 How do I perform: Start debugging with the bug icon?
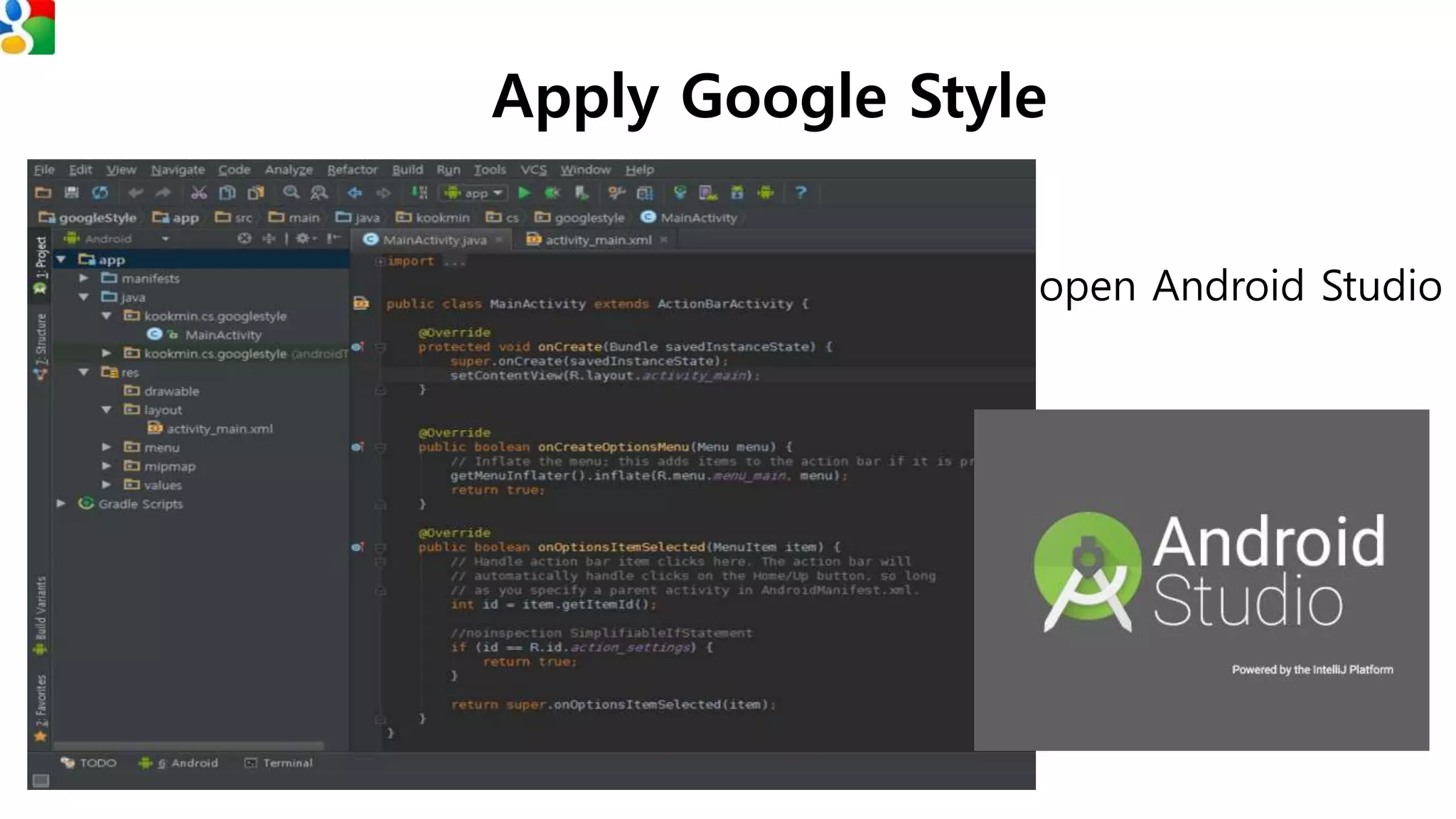pos(552,193)
